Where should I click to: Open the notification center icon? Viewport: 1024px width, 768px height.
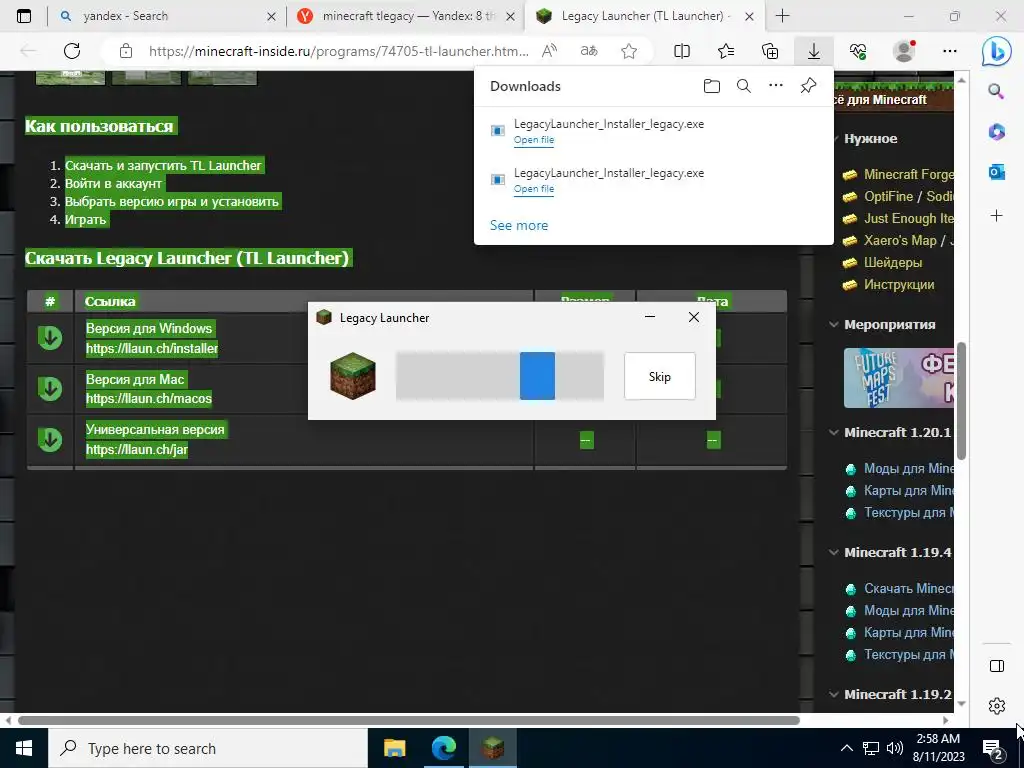tap(993, 748)
